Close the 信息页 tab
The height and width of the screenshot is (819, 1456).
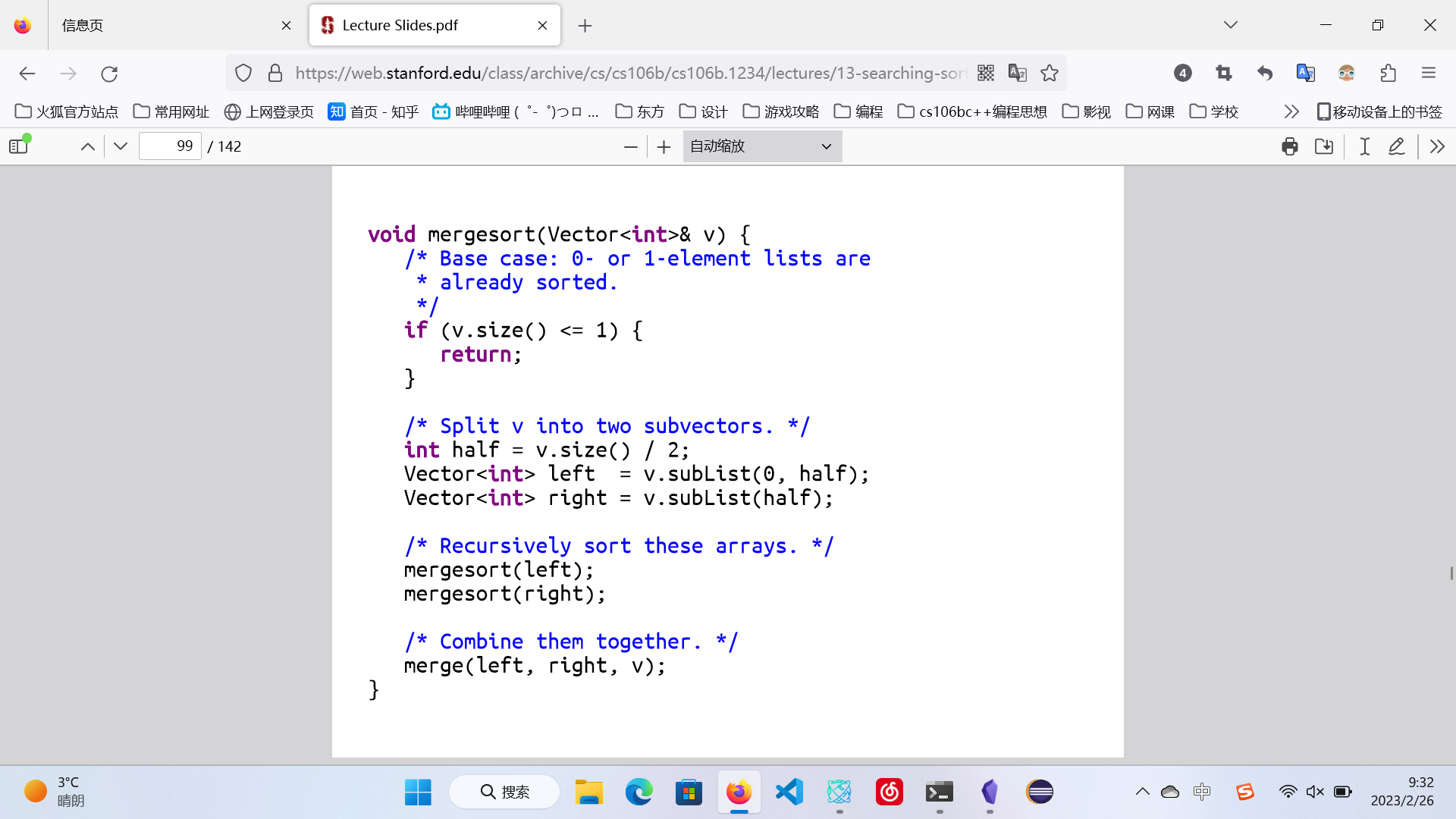(286, 25)
